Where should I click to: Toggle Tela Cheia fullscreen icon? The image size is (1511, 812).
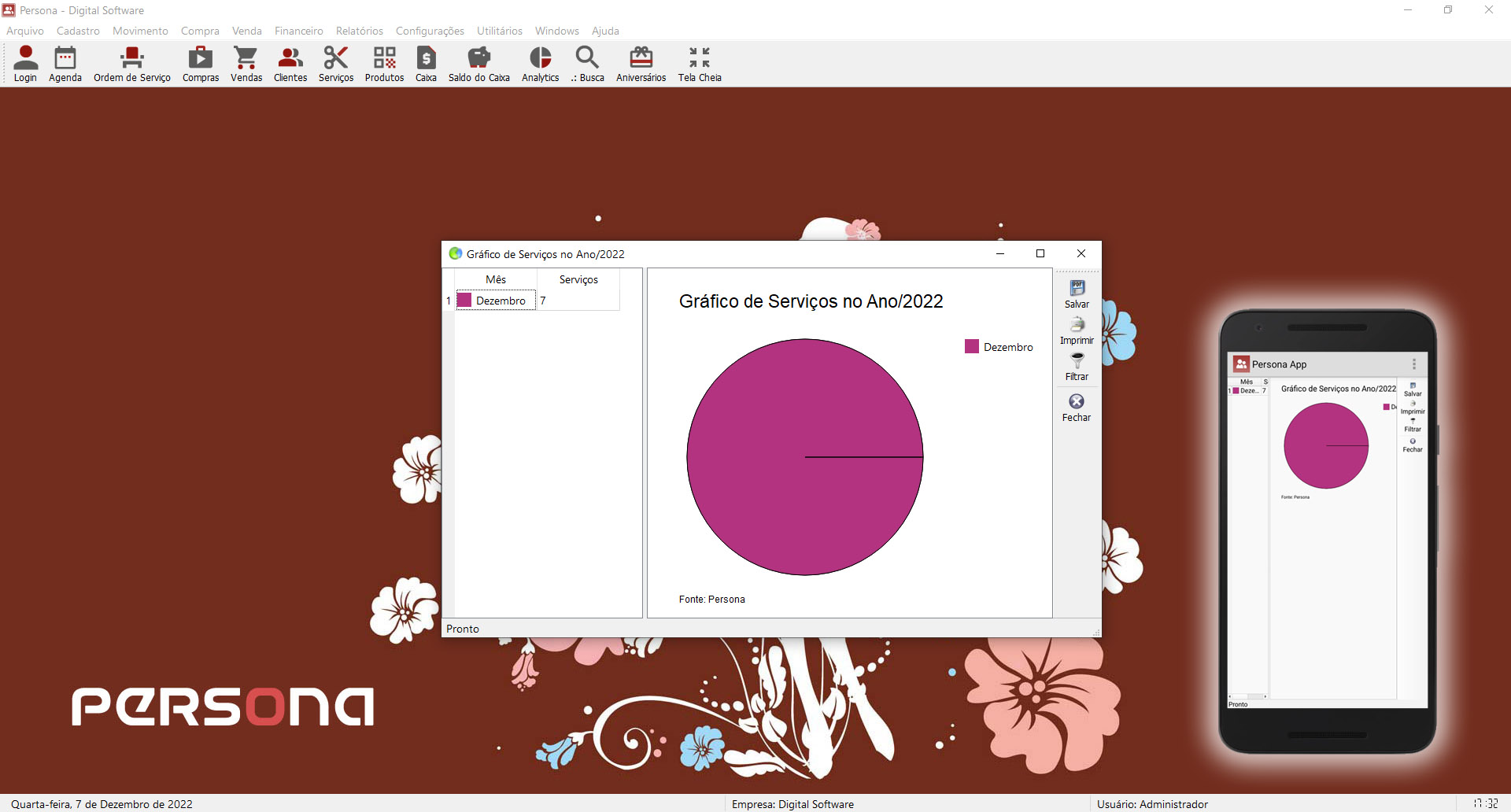coord(700,63)
